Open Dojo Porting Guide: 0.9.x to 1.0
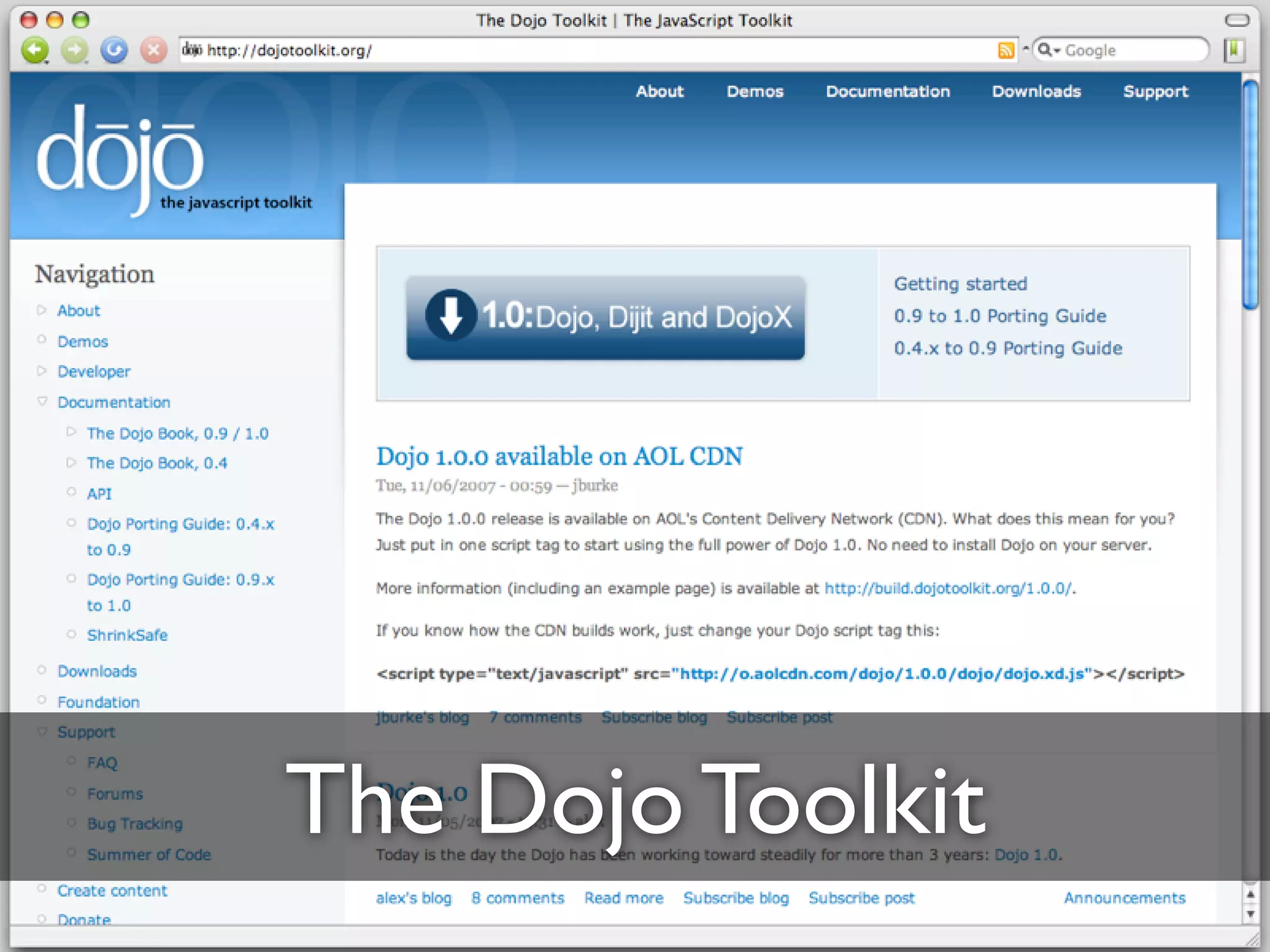1270x952 pixels. [x=180, y=593]
